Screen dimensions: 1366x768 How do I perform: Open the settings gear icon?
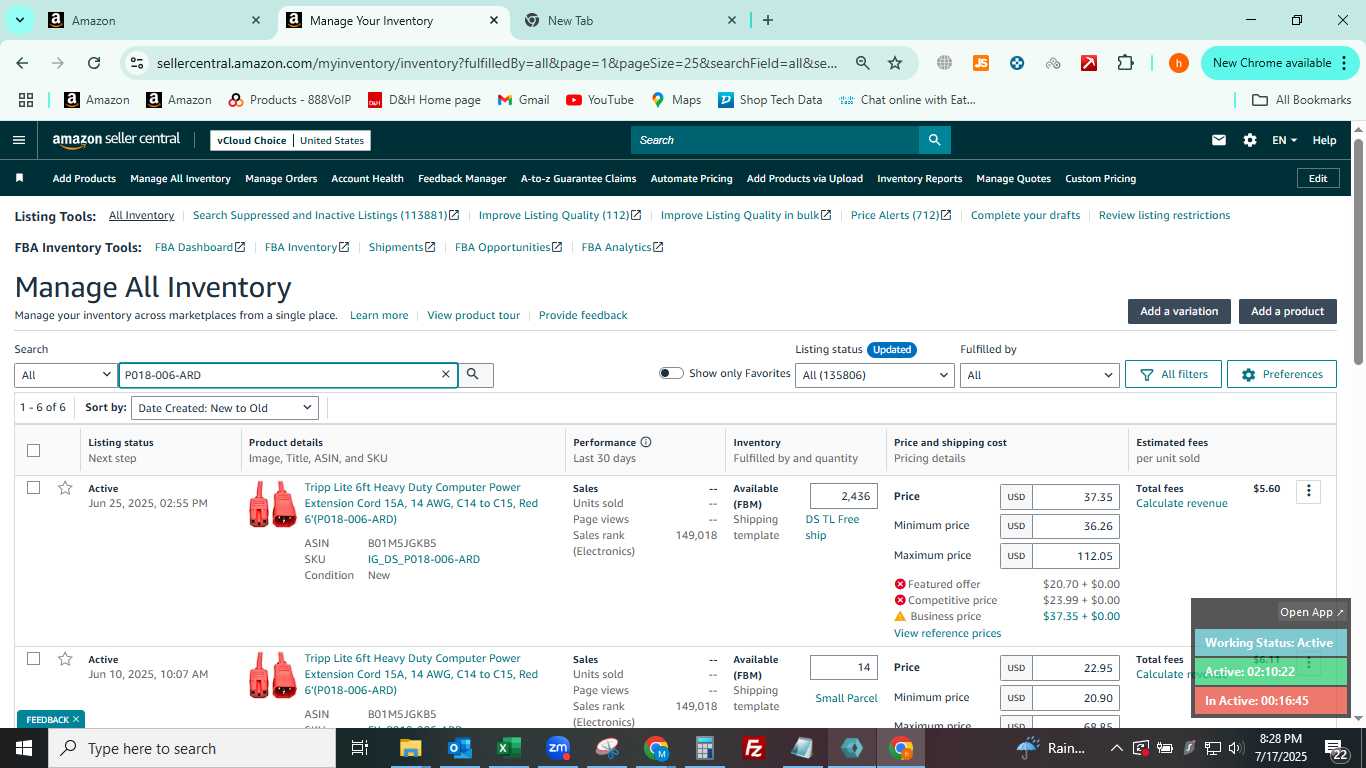coord(1249,140)
